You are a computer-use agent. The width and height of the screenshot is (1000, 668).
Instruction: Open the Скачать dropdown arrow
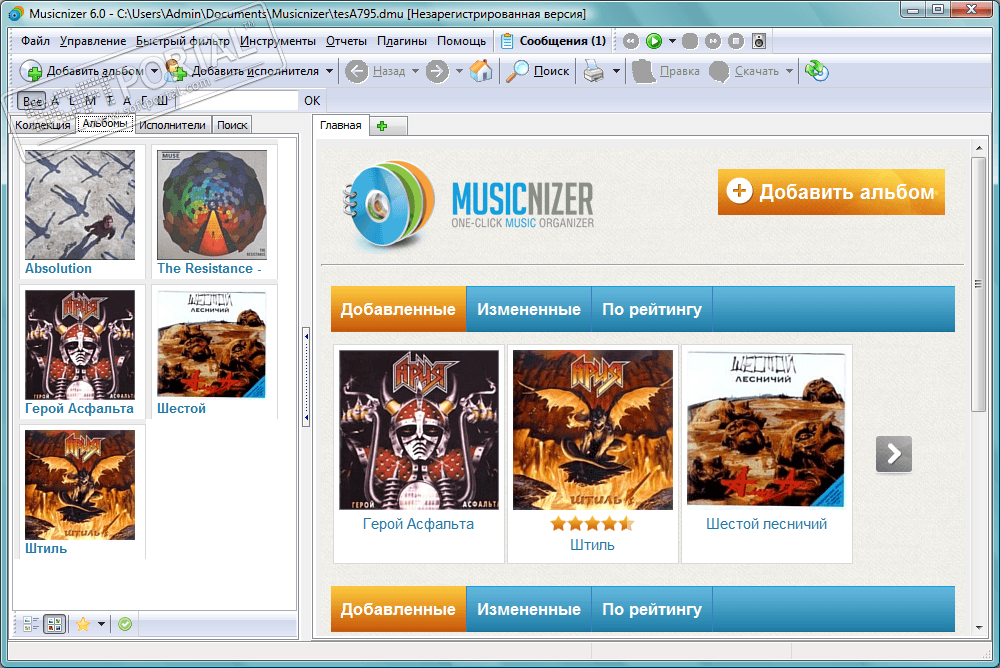tap(790, 71)
